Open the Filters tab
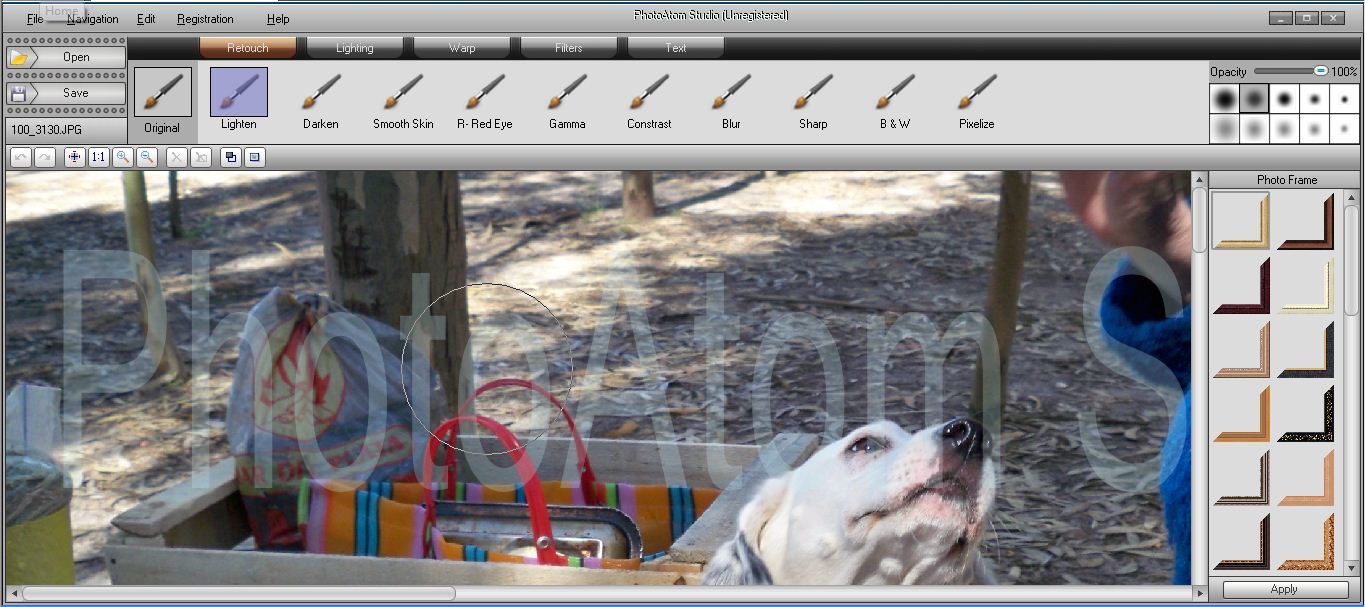 569,48
